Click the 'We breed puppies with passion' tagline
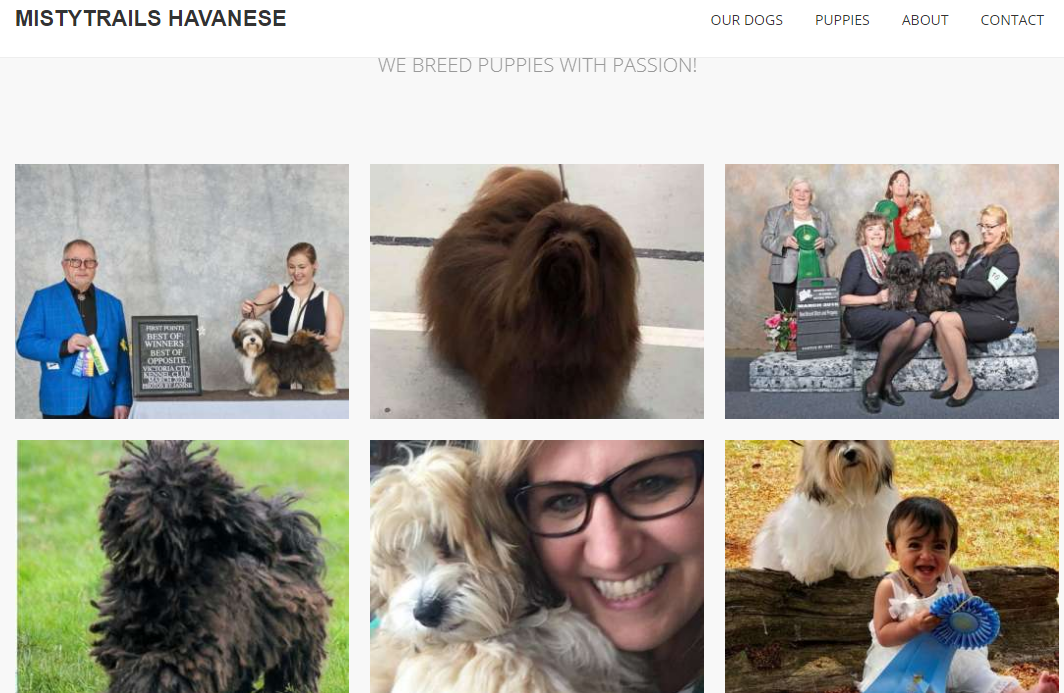The height and width of the screenshot is (693, 1064). coord(537,65)
